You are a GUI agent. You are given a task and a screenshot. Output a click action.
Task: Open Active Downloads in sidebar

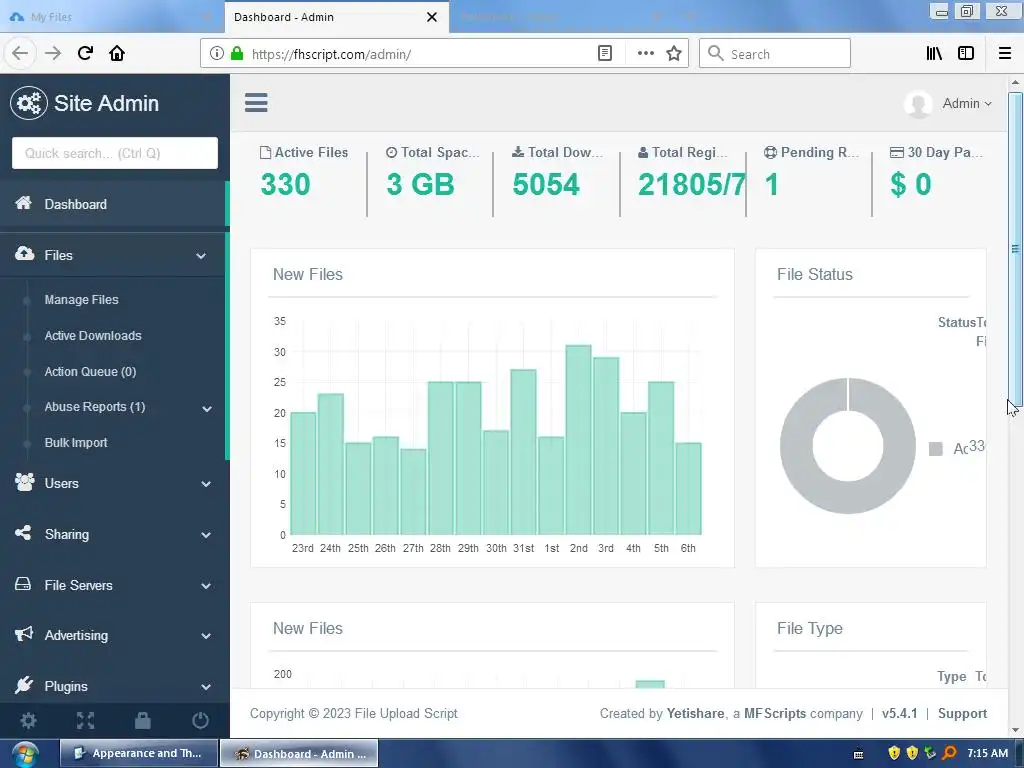93,336
